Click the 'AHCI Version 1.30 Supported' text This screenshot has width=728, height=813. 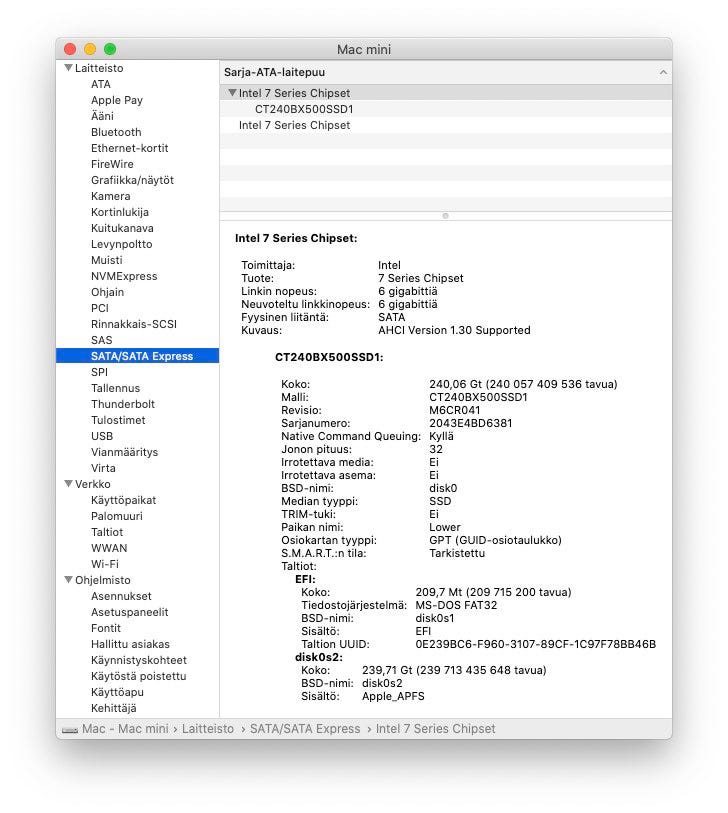tap(454, 330)
